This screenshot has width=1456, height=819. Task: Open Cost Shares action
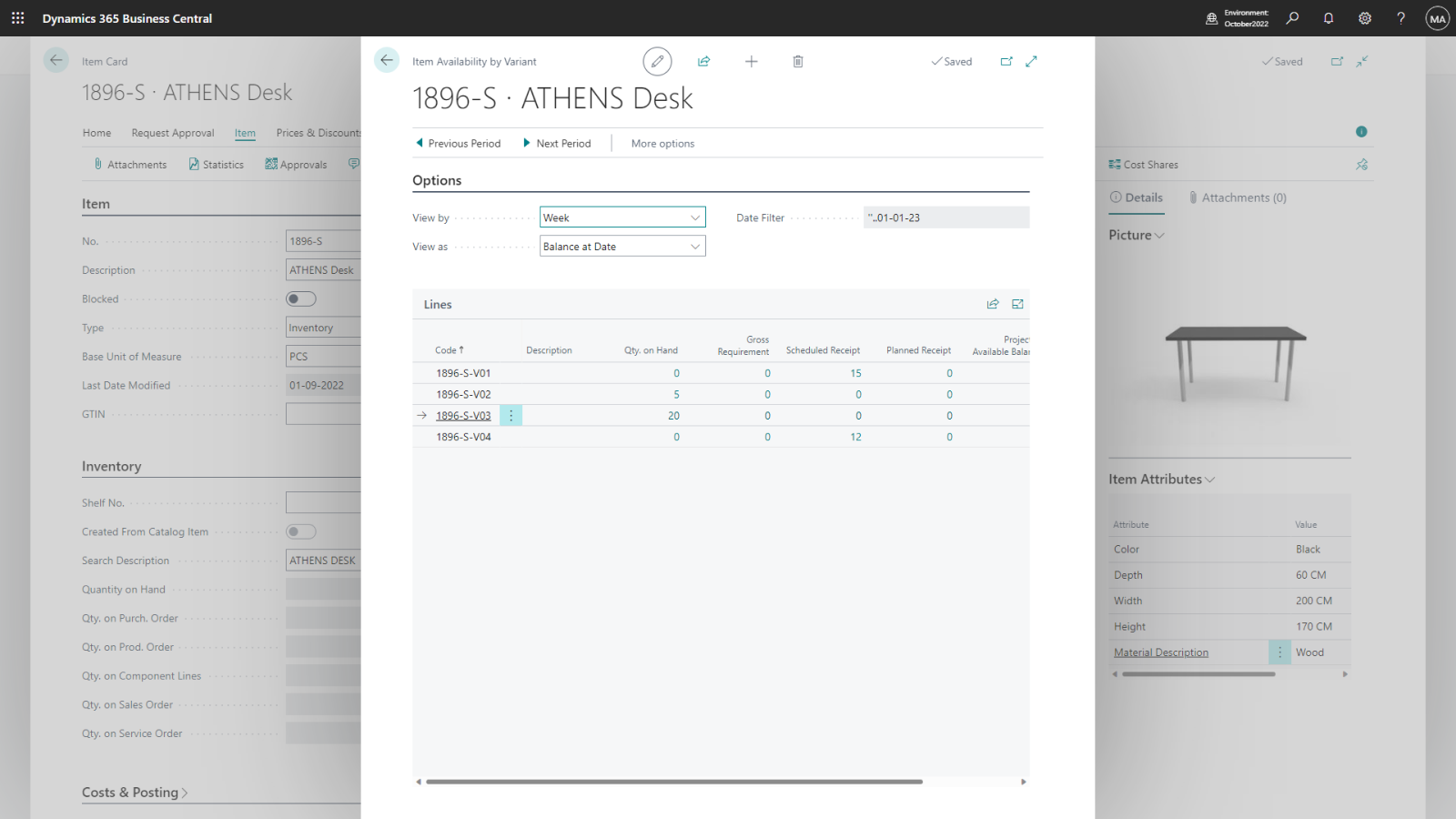coord(1143,165)
